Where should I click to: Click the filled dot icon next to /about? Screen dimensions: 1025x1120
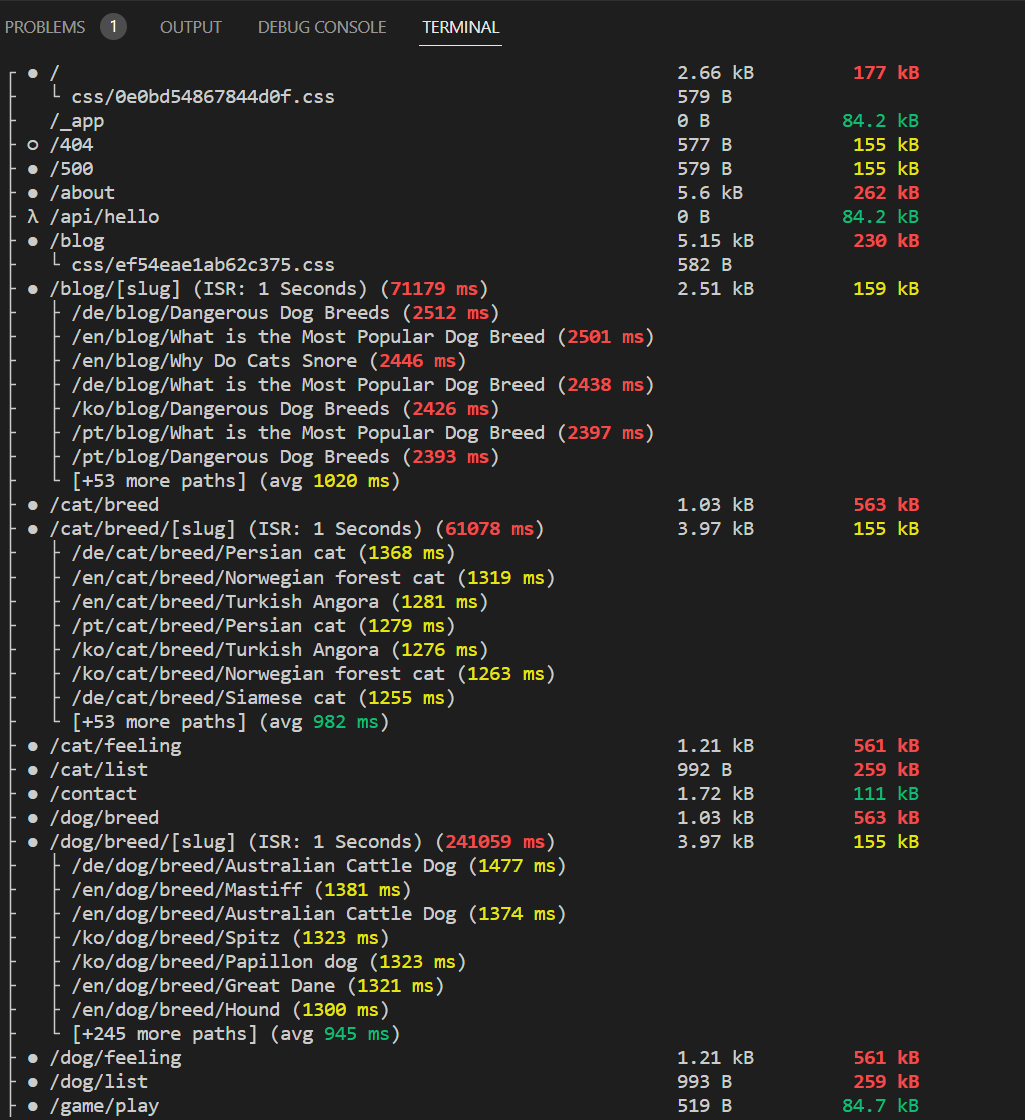tap(31, 192)
